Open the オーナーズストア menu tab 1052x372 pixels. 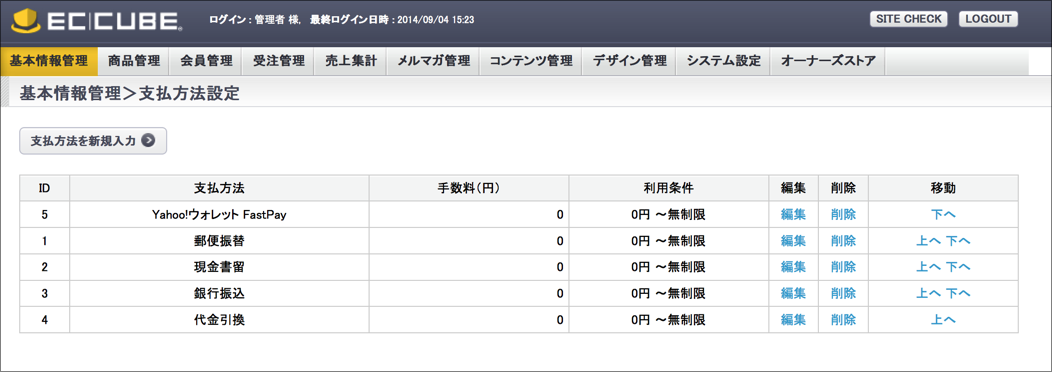(x=828, y=61)
